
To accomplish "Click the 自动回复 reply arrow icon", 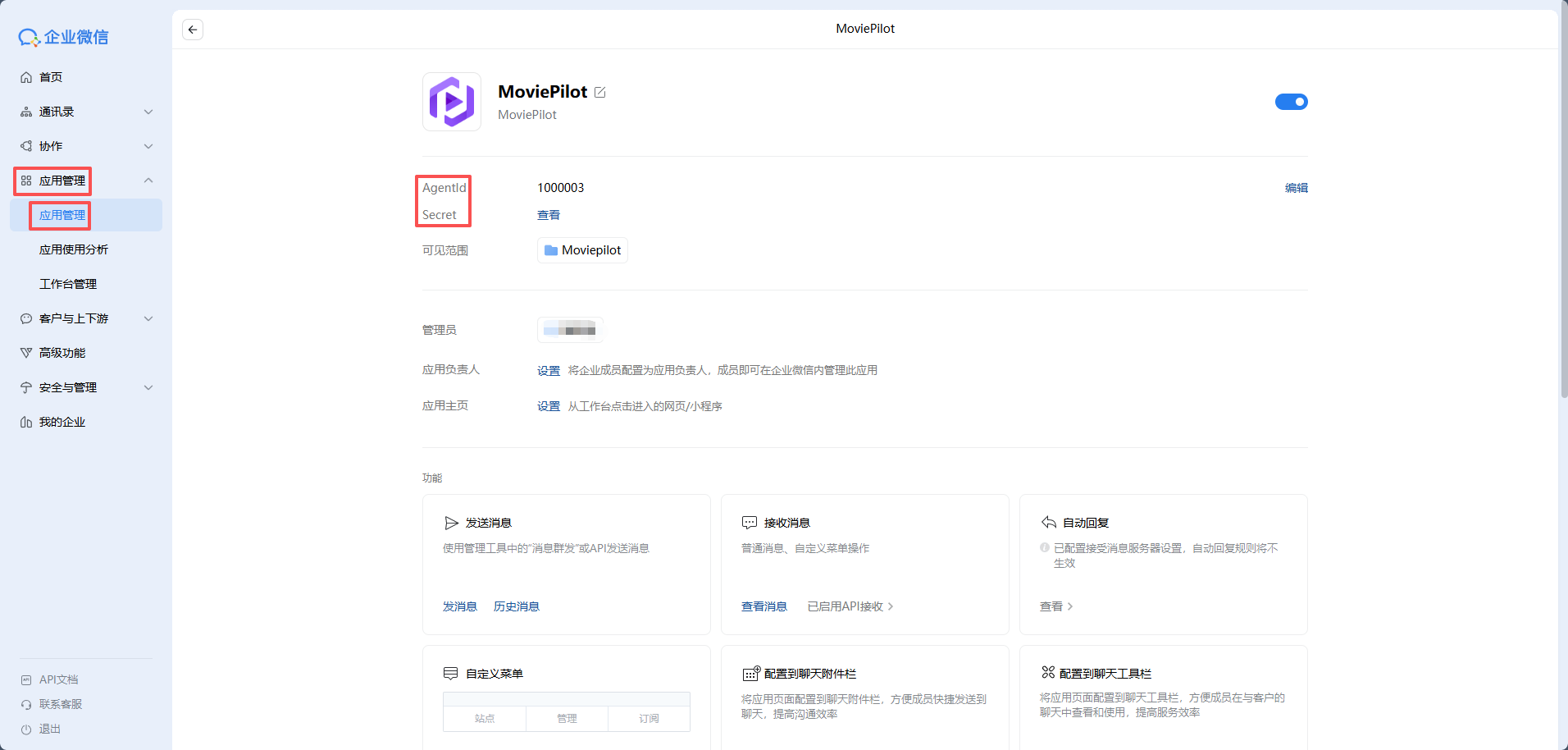I will [x=1048, y=523].
